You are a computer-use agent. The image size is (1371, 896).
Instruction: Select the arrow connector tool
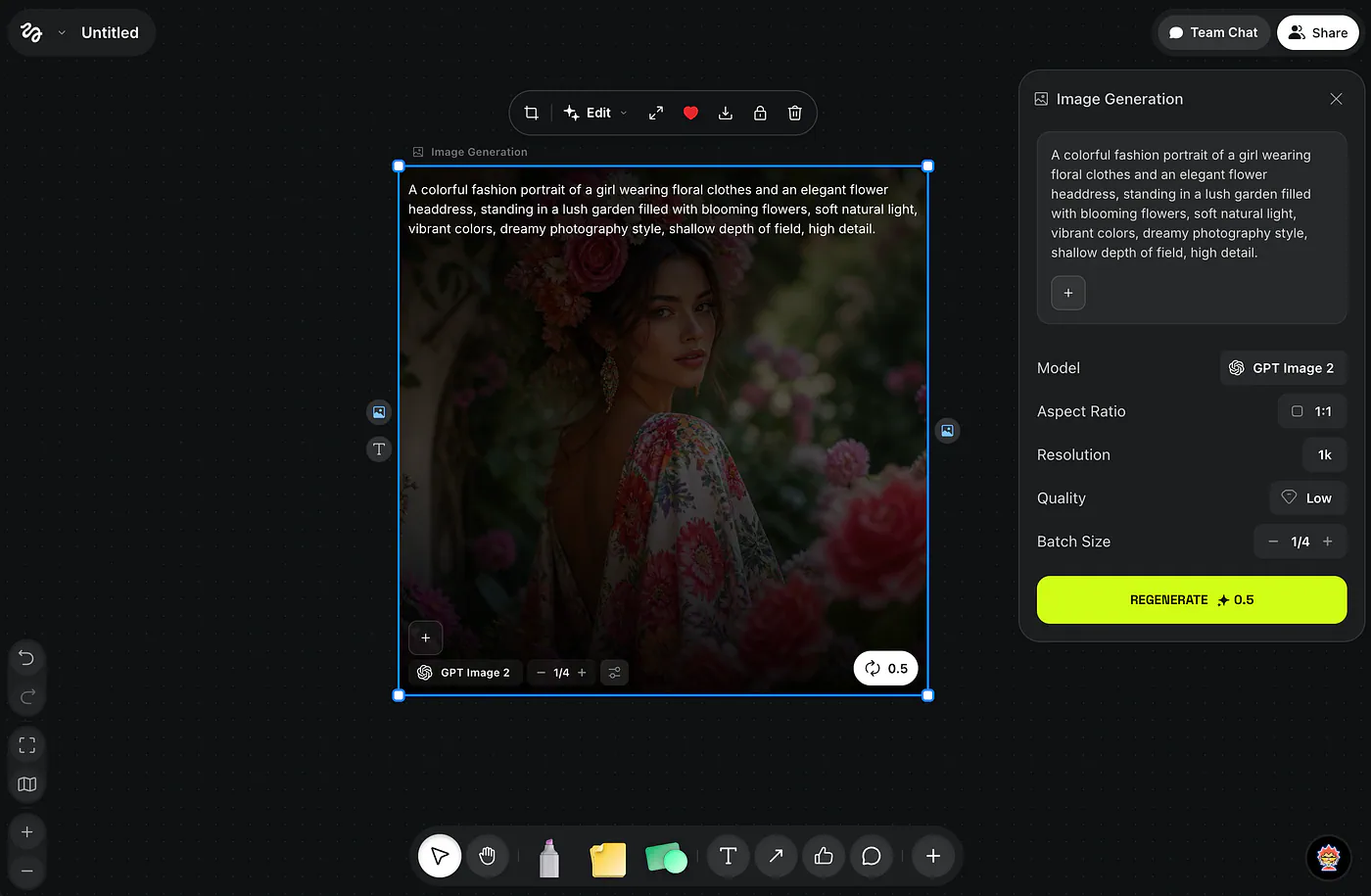tap(776, 857)
